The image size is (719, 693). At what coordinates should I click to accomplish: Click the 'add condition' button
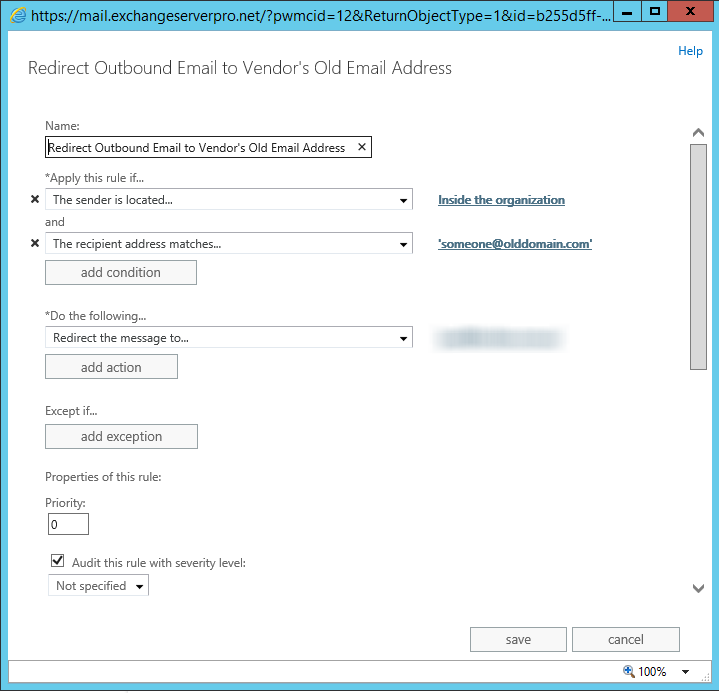tap(120, 272)
